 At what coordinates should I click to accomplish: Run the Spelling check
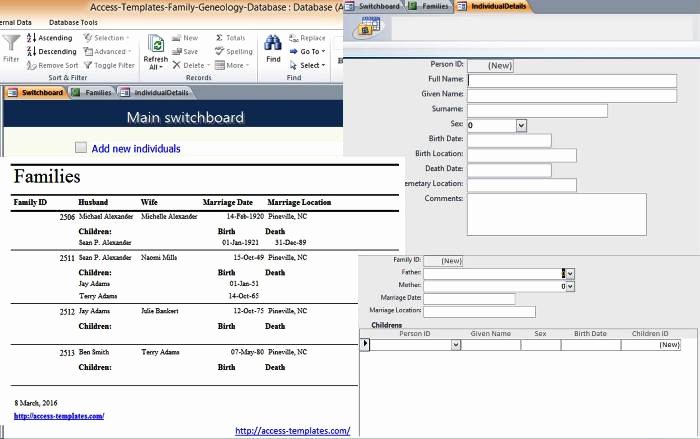coord(234,51)
